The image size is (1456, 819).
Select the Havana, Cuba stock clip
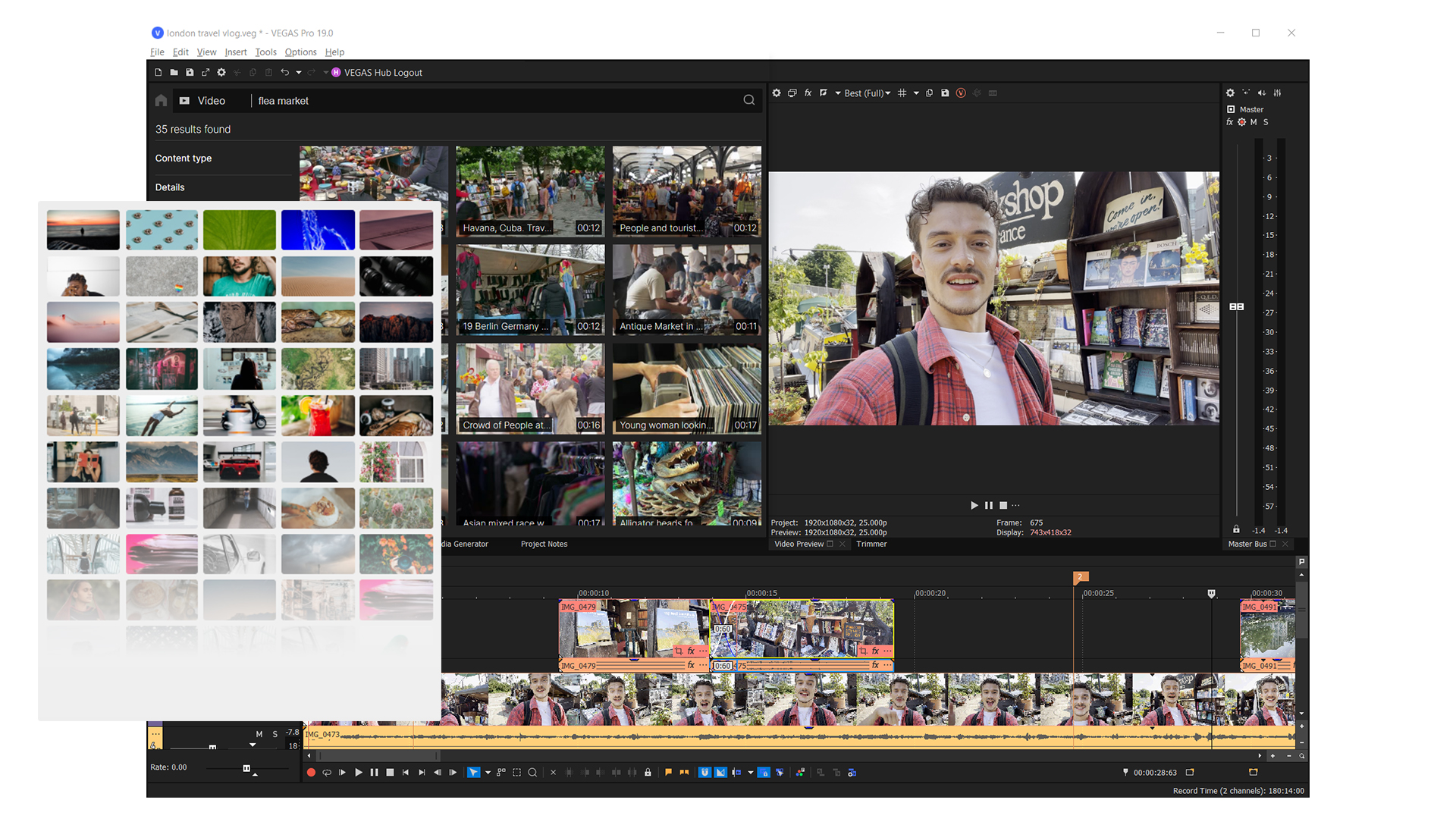pyautogui.click(x=530, y=191)
